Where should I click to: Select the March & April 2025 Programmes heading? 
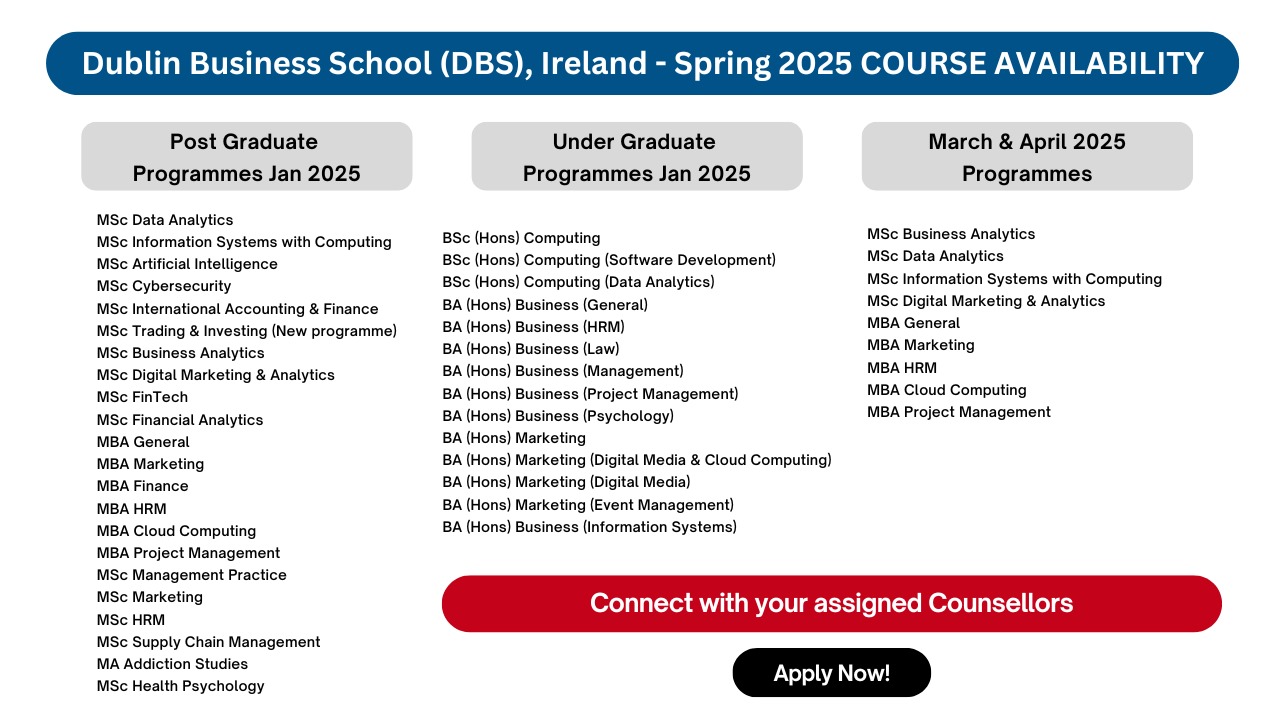point(1027,157)
